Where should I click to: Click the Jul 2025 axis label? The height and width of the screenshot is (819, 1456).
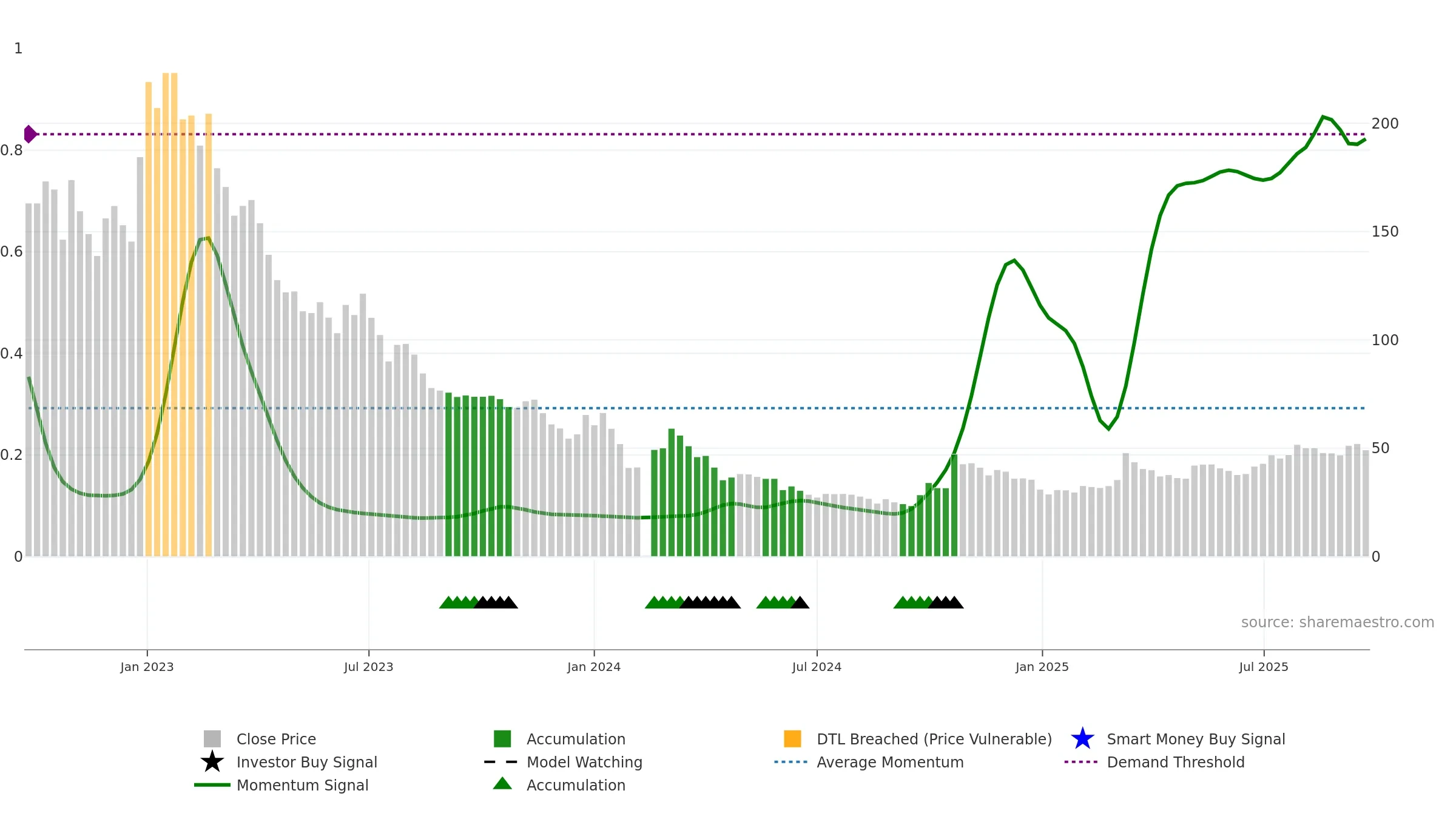pyautogui.click(x=1264, y=667)
